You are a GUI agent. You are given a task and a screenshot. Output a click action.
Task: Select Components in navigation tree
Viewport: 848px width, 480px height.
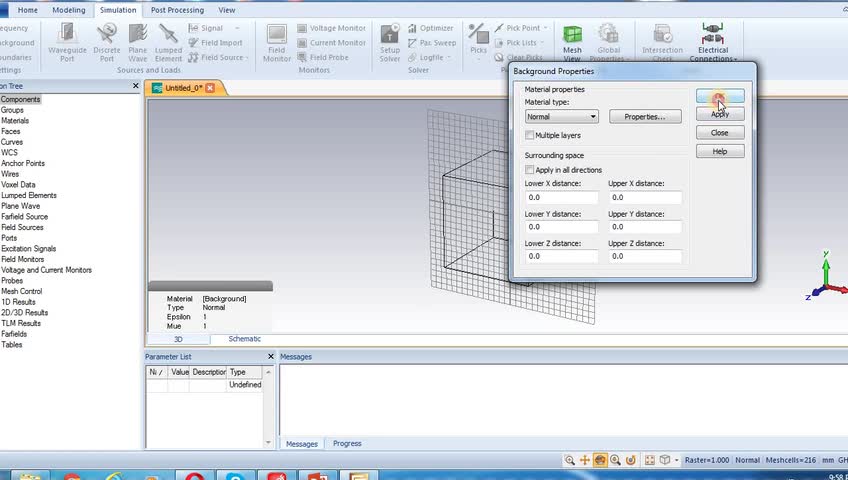pos(21,99)
